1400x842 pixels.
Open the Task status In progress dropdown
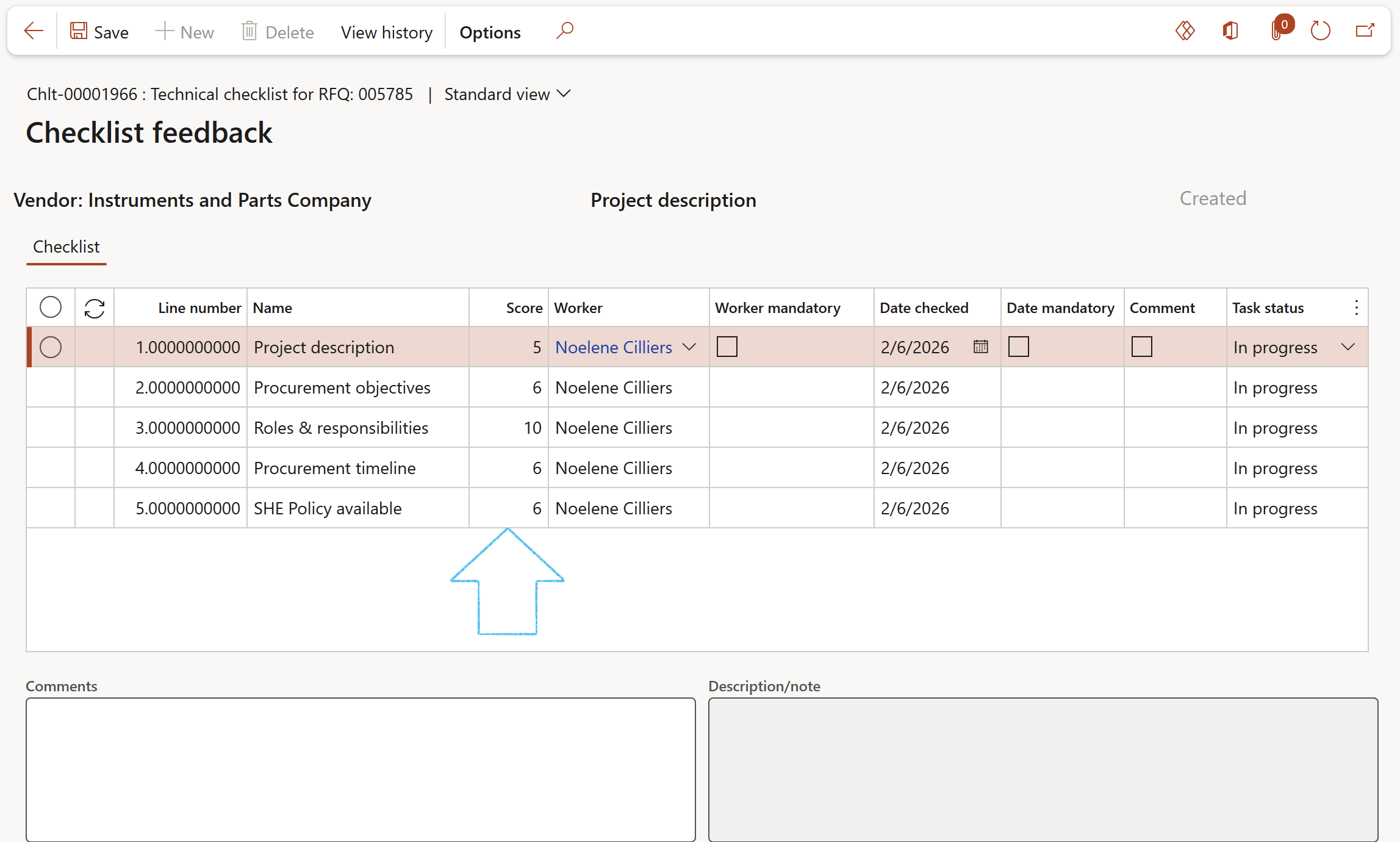pos(1348,347)
